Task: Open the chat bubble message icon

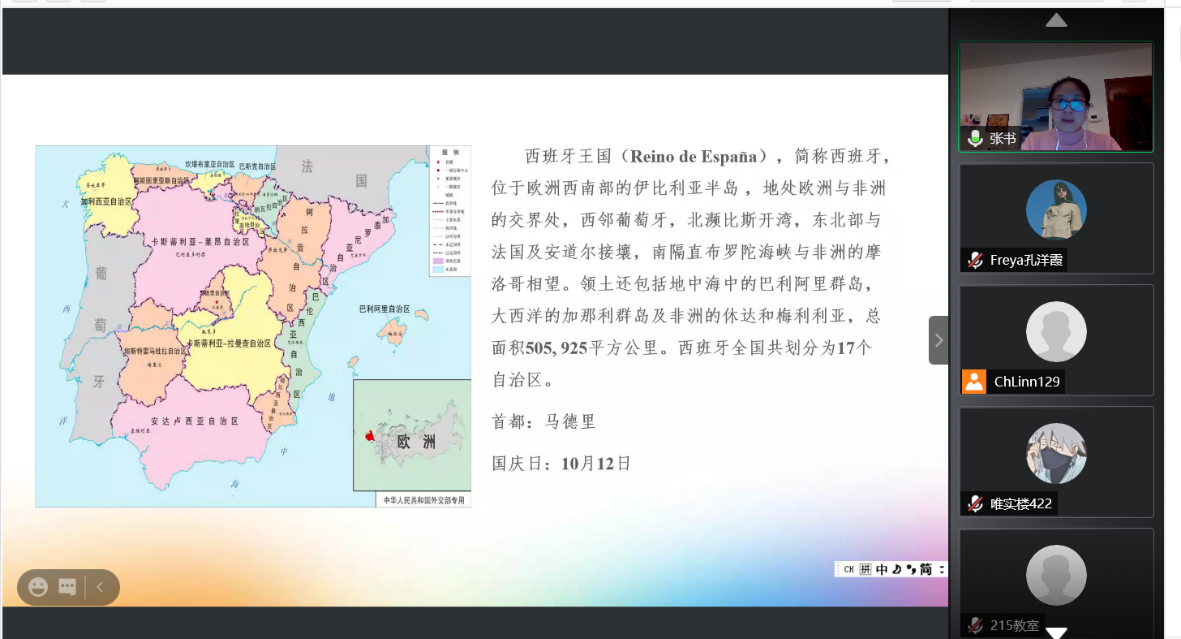Action: pos(68,587)
